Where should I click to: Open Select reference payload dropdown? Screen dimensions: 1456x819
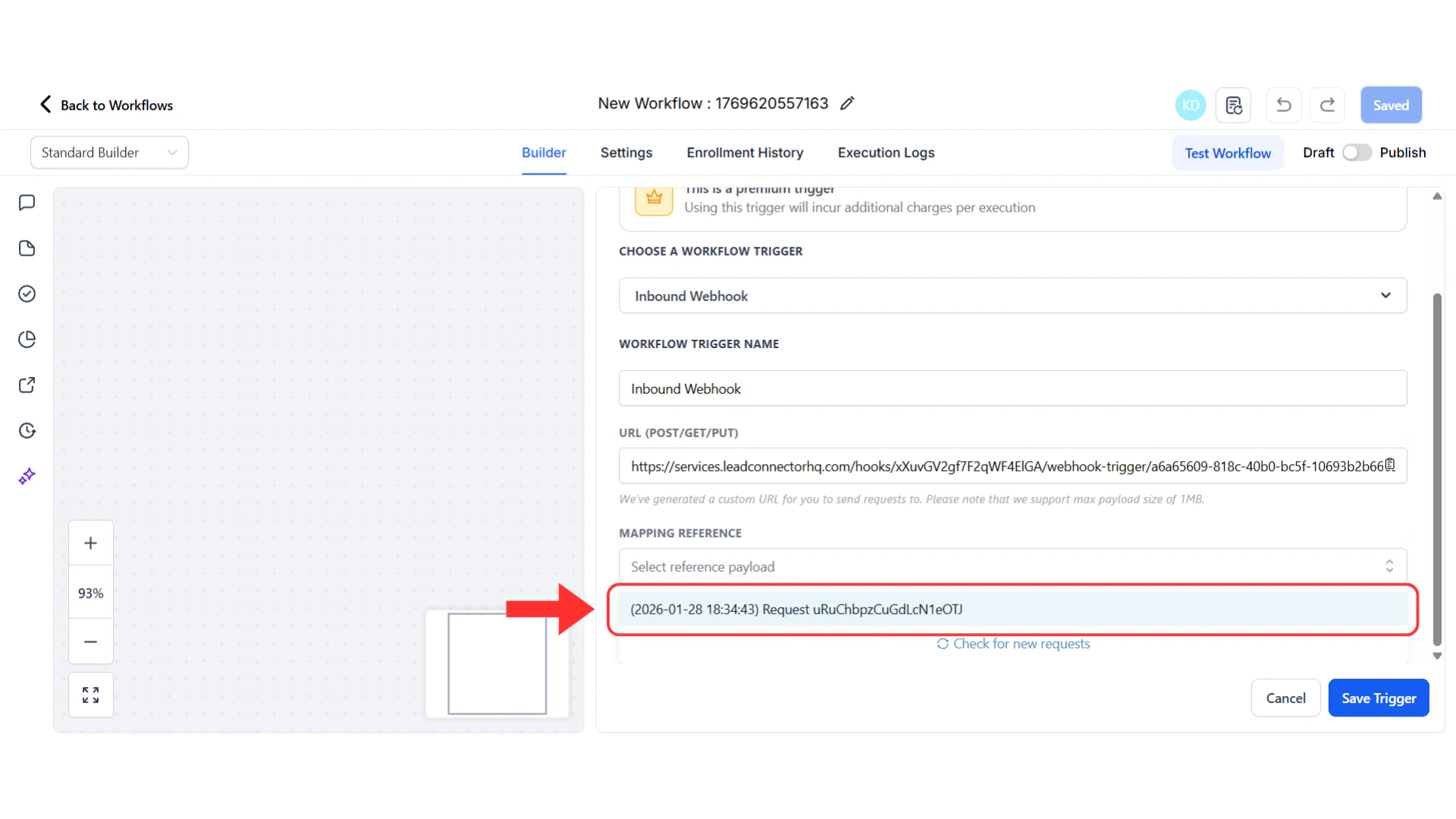(1012, 566)
